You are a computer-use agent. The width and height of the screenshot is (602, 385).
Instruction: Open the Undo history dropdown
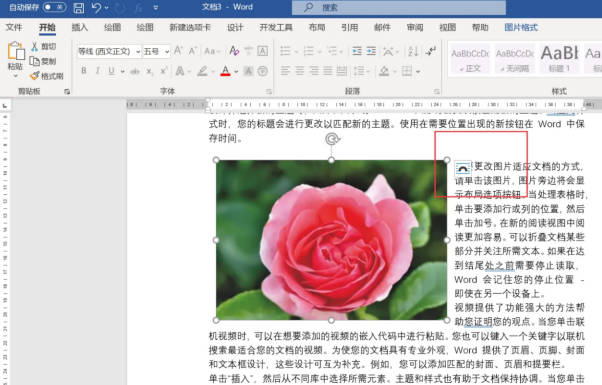tap(106, 8)
